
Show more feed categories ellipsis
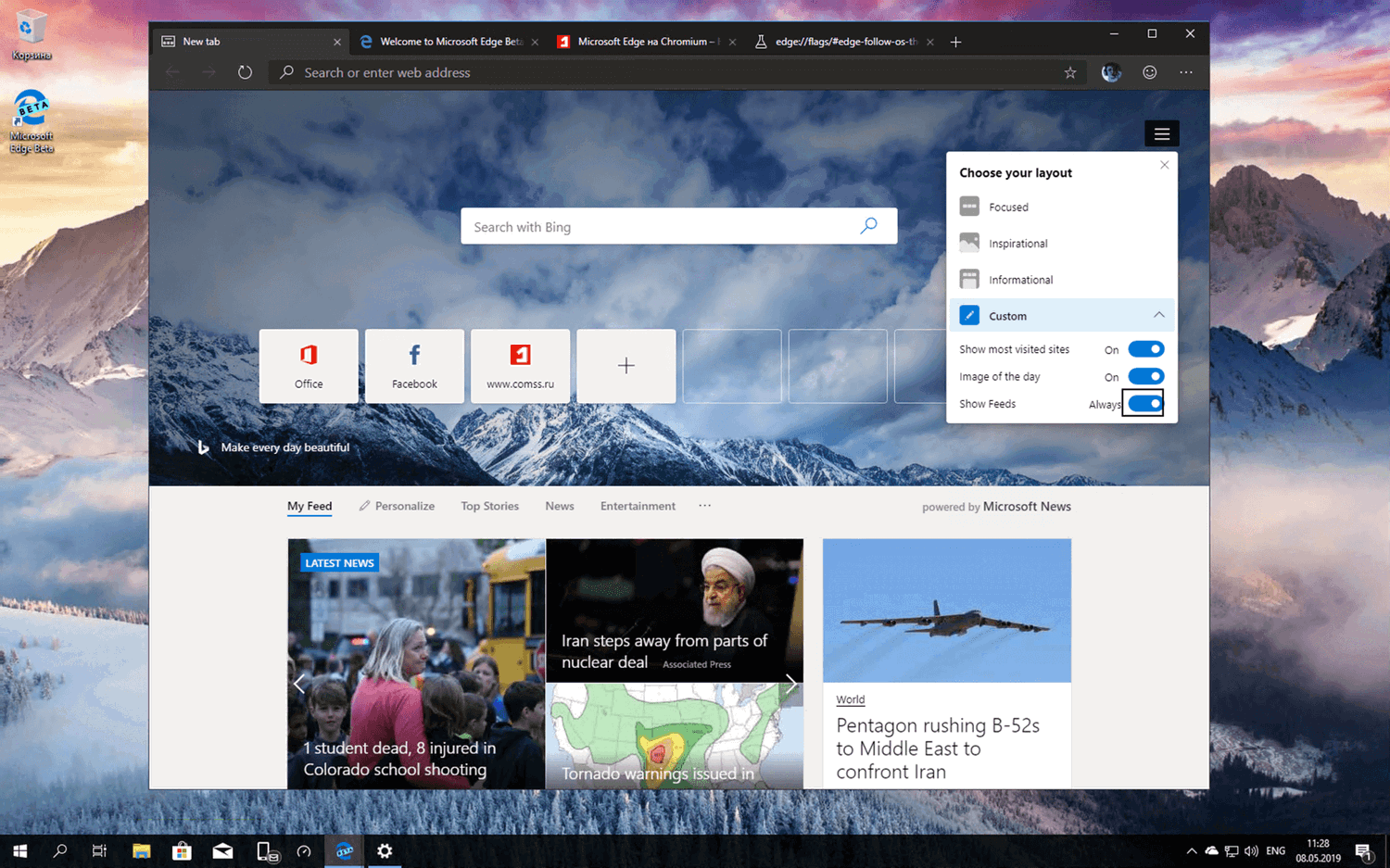(x=704, y=506)
